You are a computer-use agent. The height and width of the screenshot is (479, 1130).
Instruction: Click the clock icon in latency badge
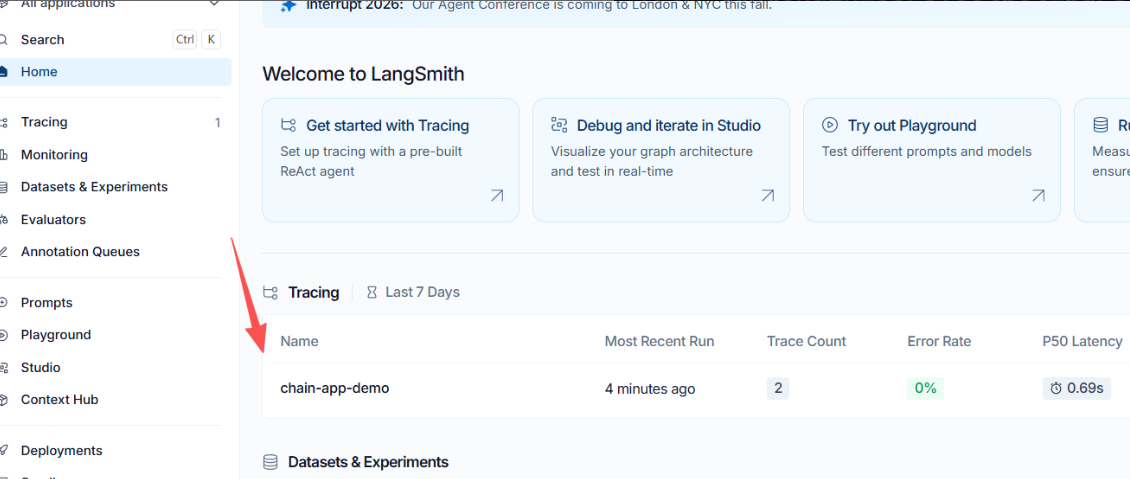(1056, 389)
